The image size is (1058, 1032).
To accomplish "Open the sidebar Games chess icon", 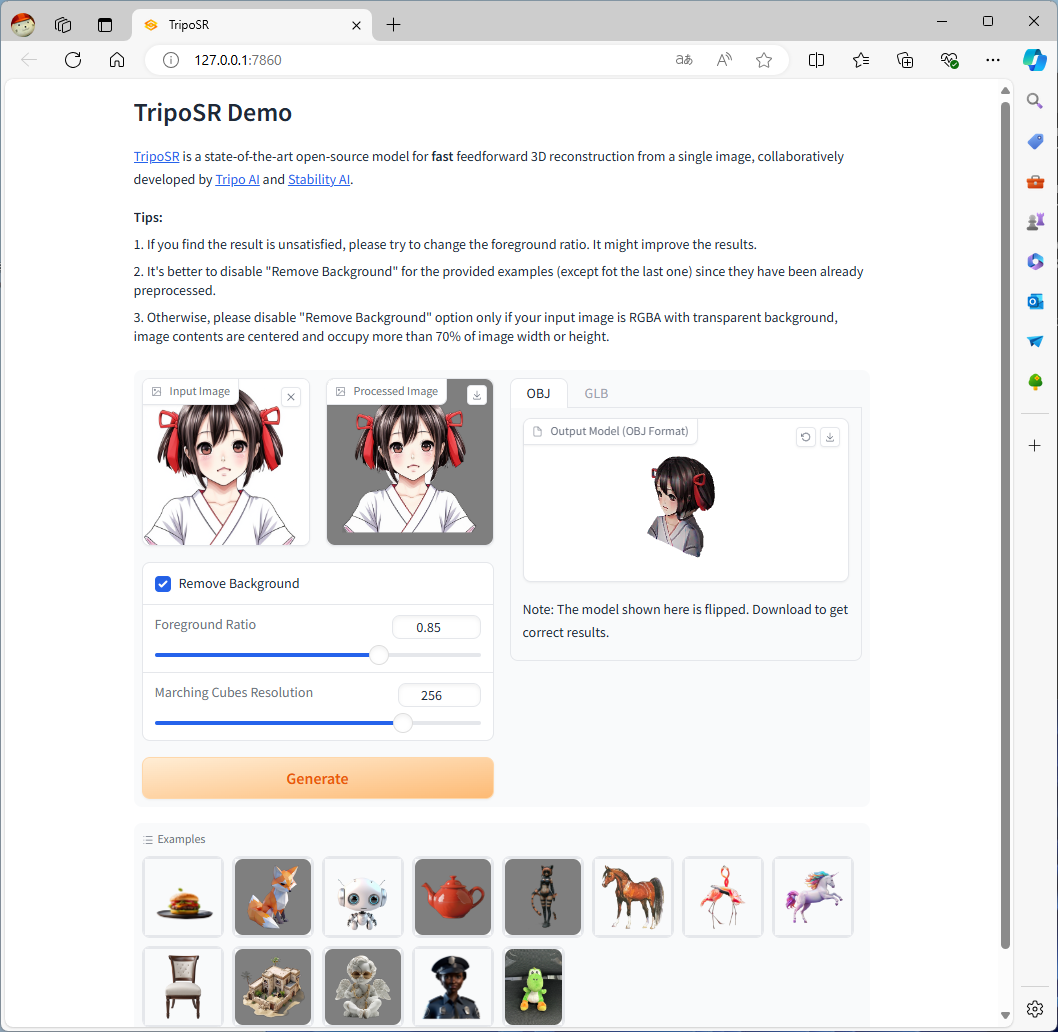I will tap(1035, 221).
